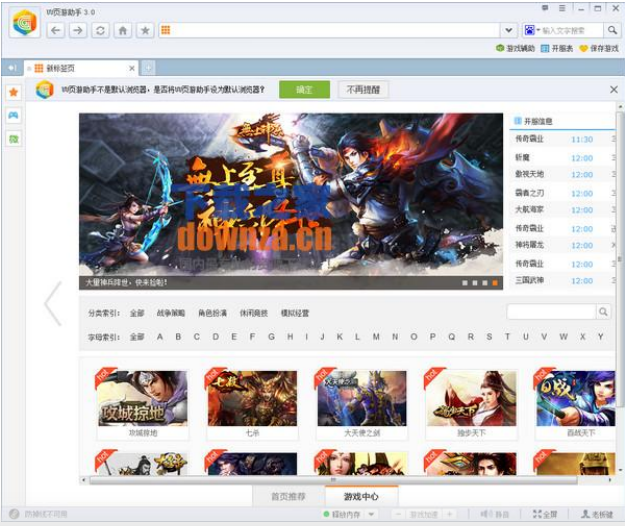Open the green icon in left sidebar

click(x=14, y=139)
